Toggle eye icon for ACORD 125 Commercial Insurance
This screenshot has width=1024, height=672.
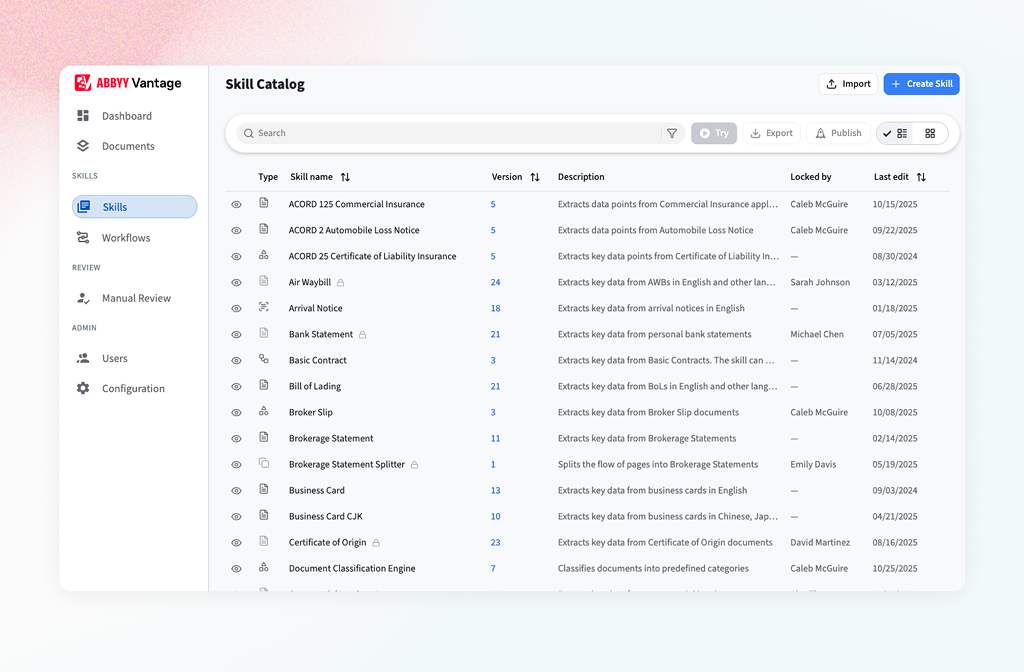[x=237, y=204]
